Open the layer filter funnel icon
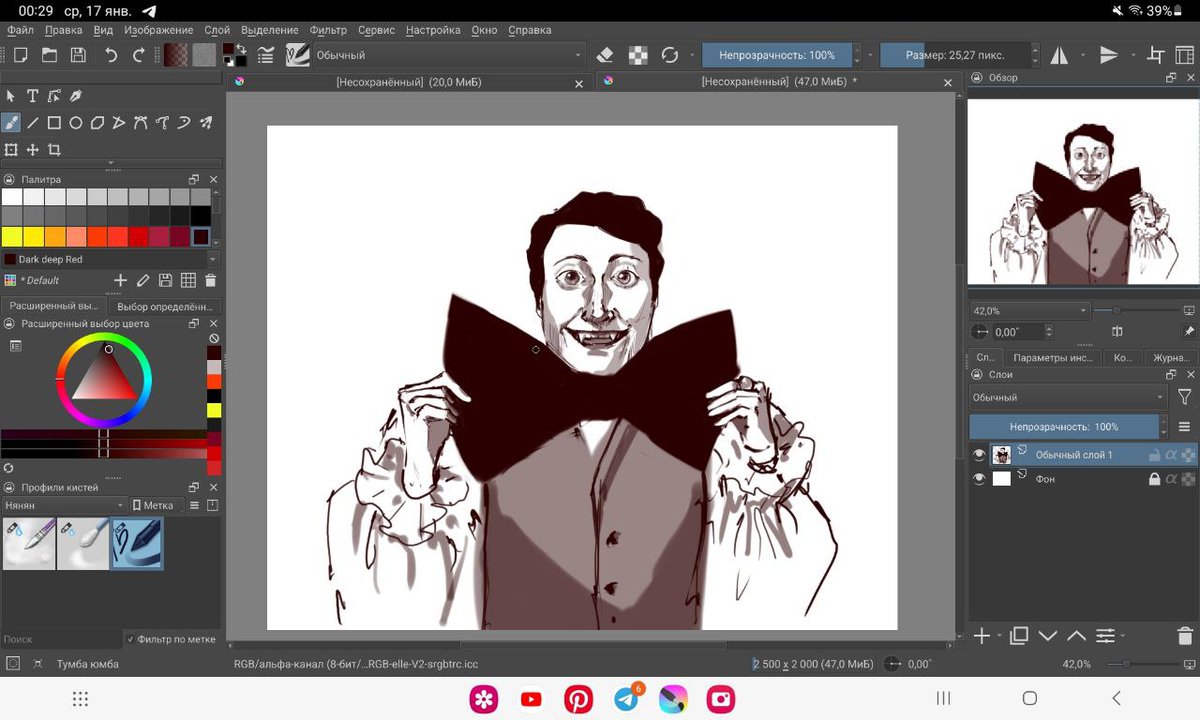The image size is (1200, 720). click(1185, 397)
